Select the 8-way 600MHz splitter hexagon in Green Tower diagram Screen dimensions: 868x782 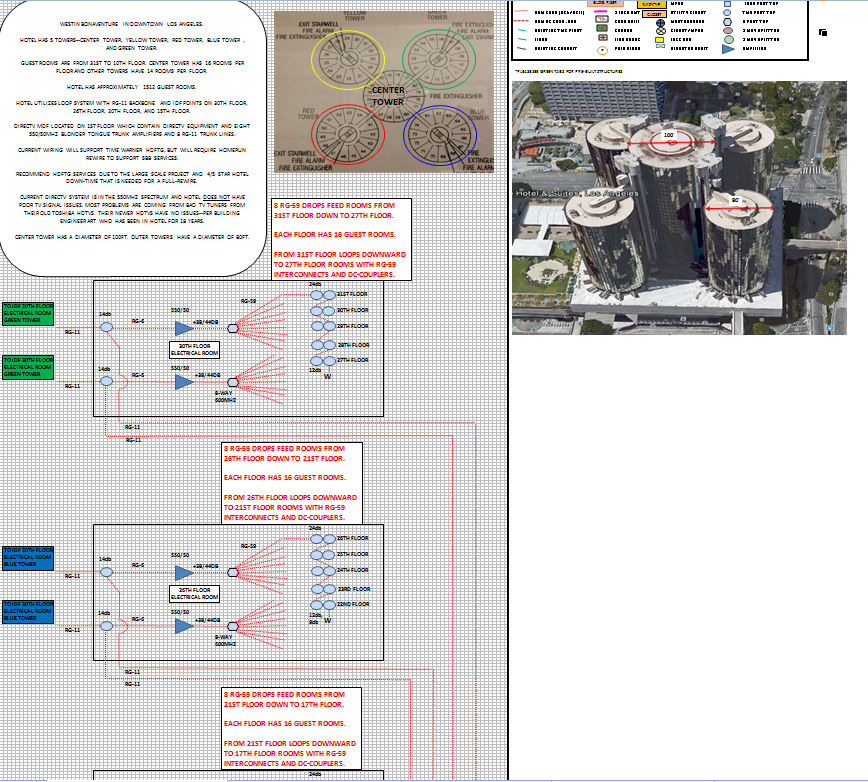[x=232, y=382]
